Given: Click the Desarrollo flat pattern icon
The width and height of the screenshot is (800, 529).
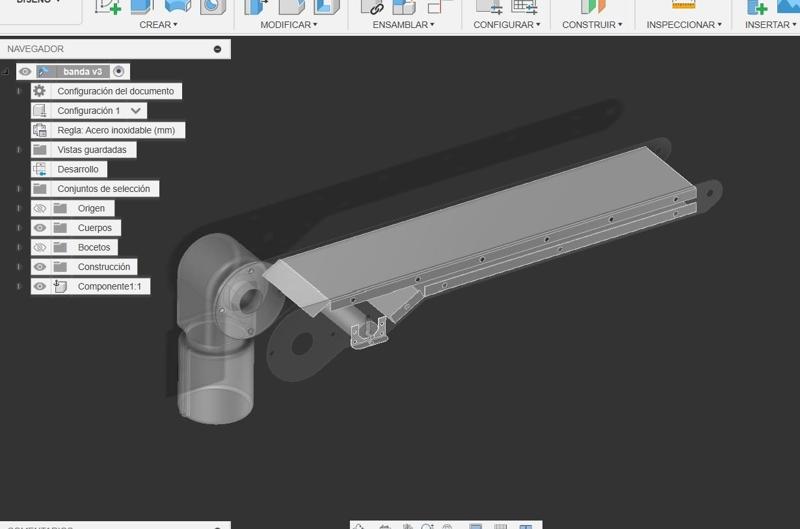Looking at the screenshot, I should pos(40,169).
